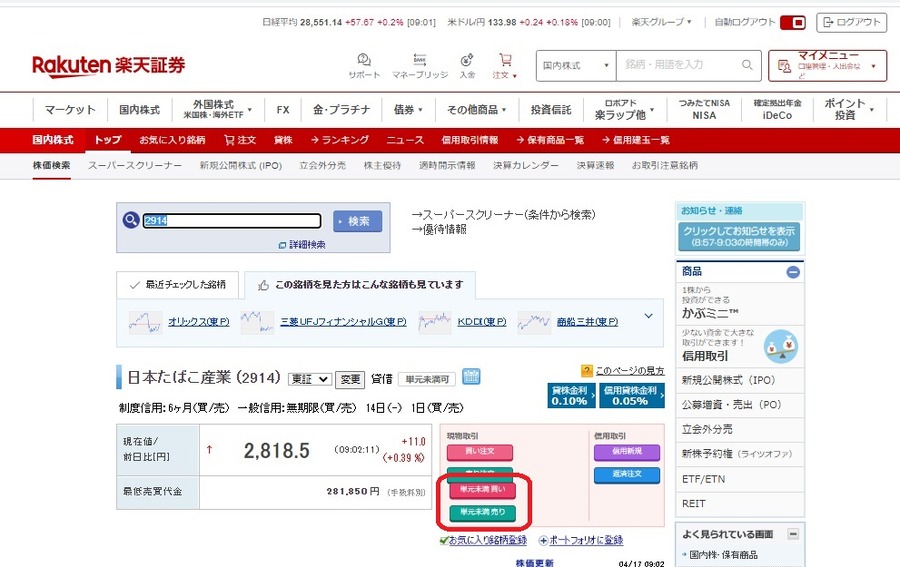Go to 信用建玉一覧
The height and width of the screenshot is (567, 900).
[635, 140]
